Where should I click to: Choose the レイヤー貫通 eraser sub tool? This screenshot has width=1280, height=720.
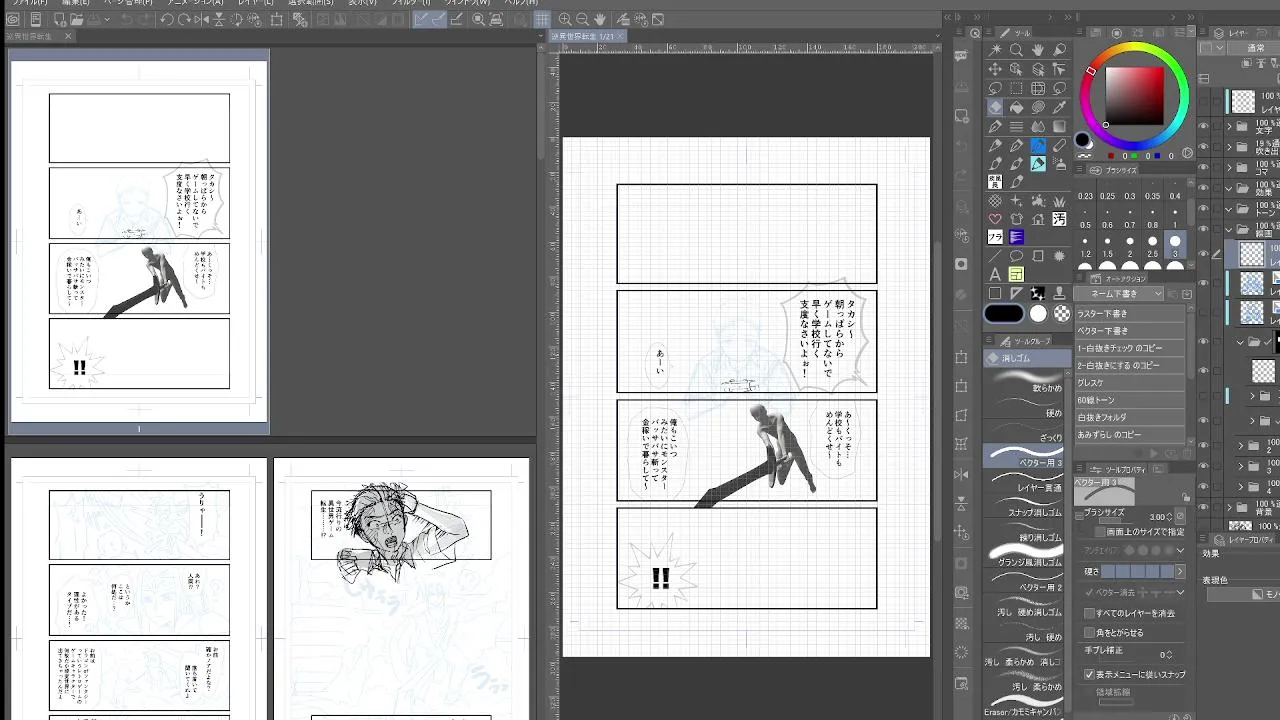1025,483
